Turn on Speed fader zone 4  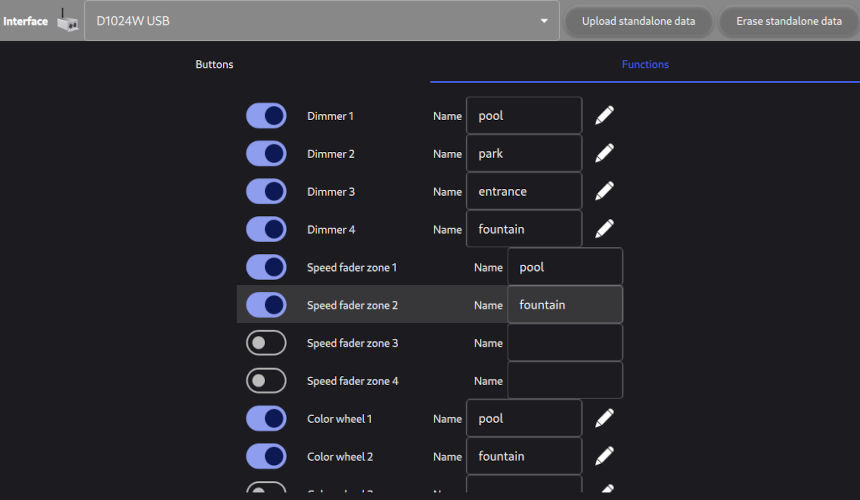(266, 381)
